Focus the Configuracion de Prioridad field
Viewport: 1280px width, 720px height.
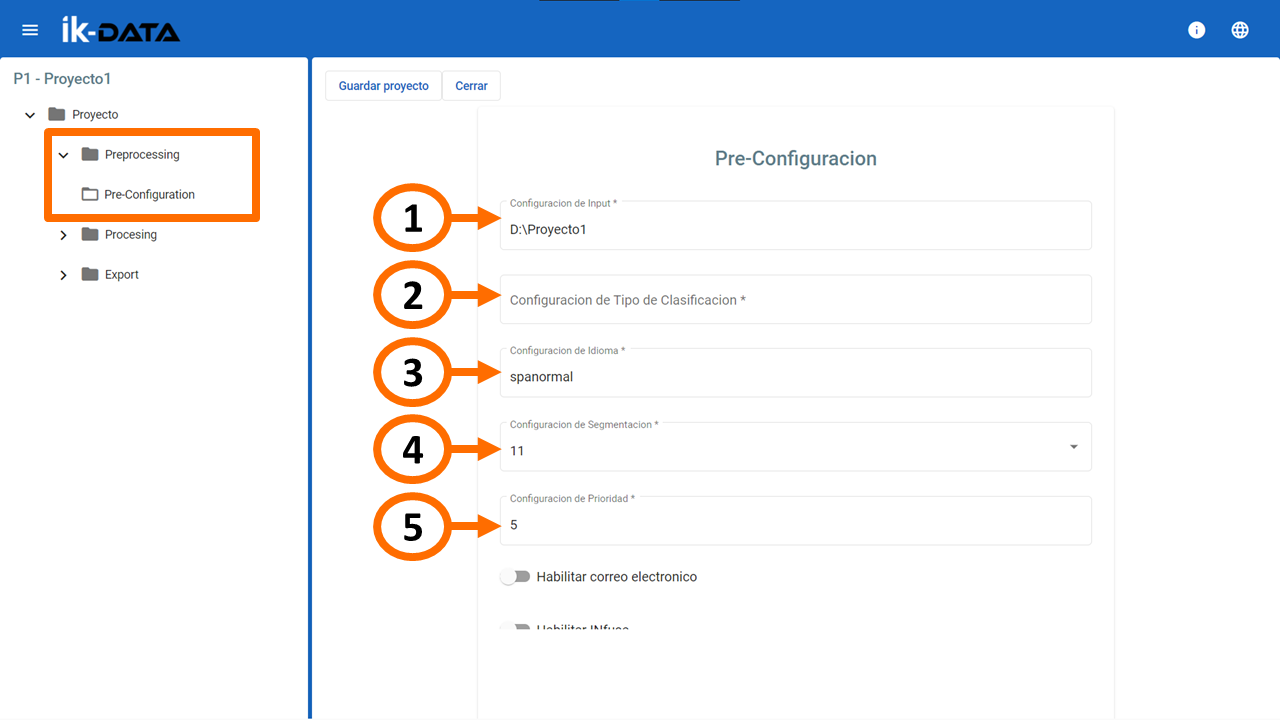click(796, 521)
